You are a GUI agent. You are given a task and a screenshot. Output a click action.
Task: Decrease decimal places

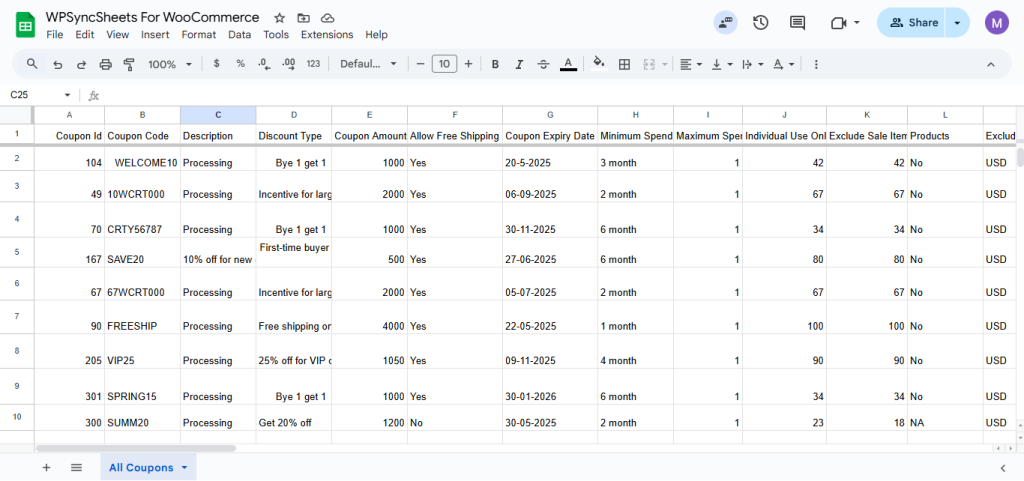tap(264, 64)
